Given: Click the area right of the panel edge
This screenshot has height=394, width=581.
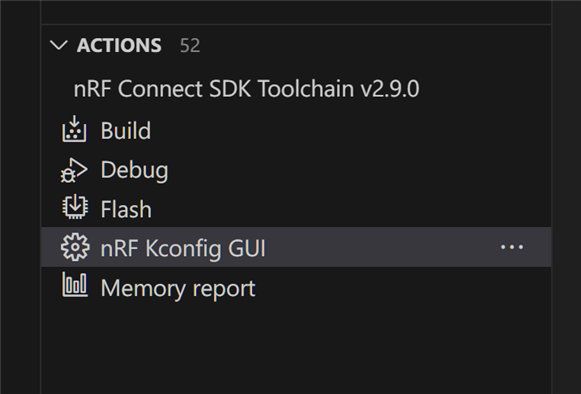Looking at the screenshot, I should (567, 197).
